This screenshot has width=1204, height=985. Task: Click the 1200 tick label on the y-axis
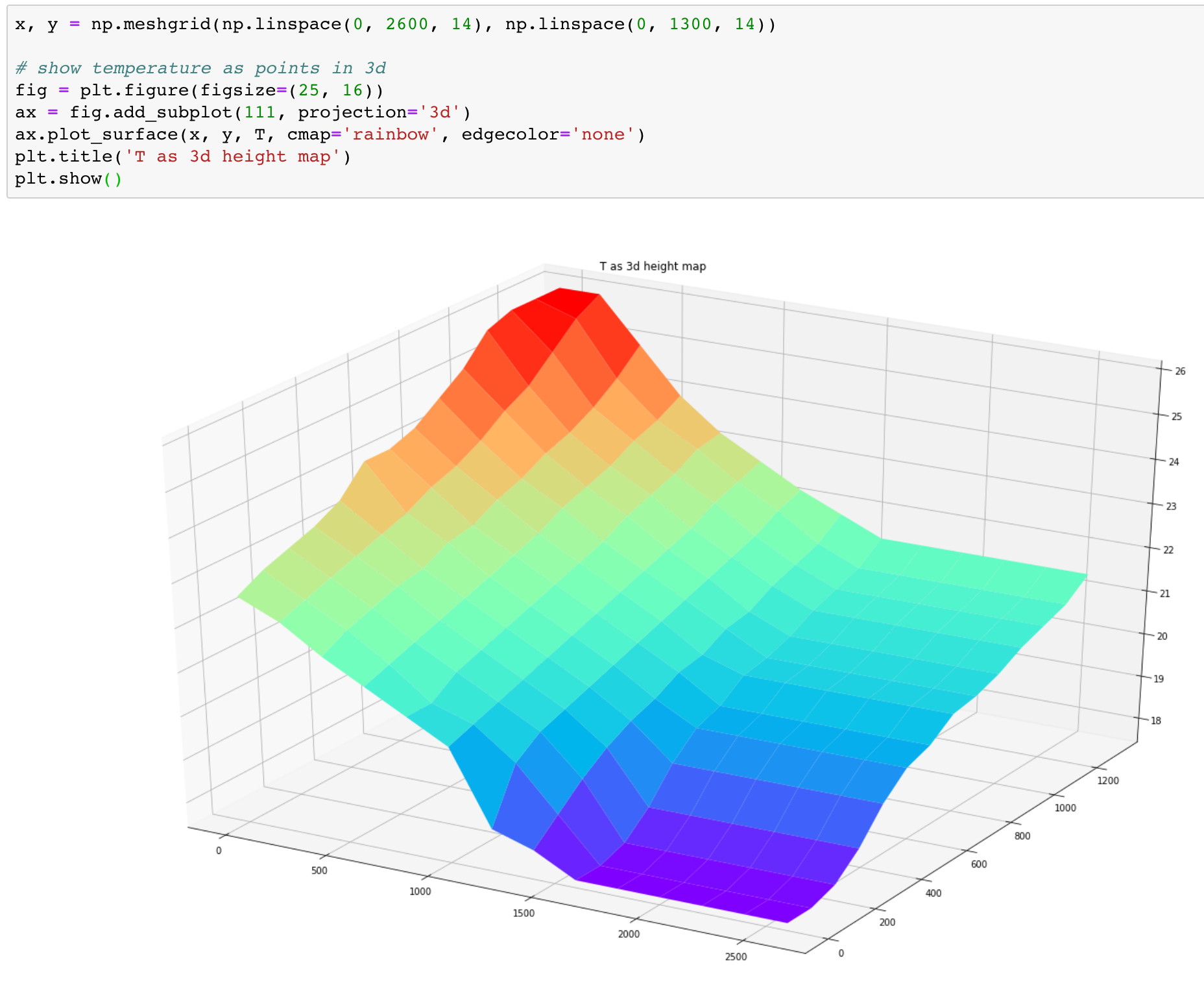1107,781
